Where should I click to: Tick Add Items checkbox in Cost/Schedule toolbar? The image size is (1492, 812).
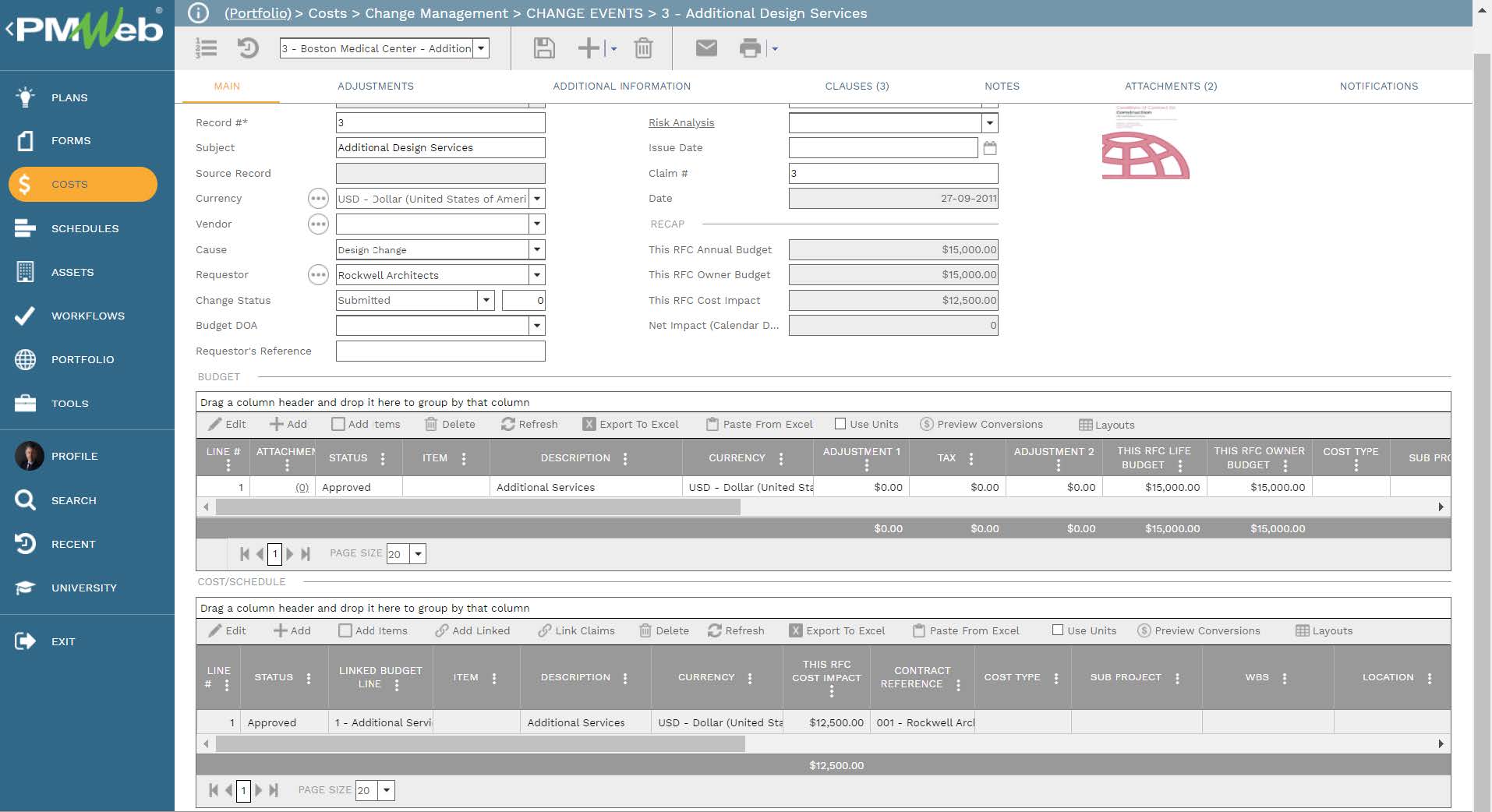click(x=345, y=630)
